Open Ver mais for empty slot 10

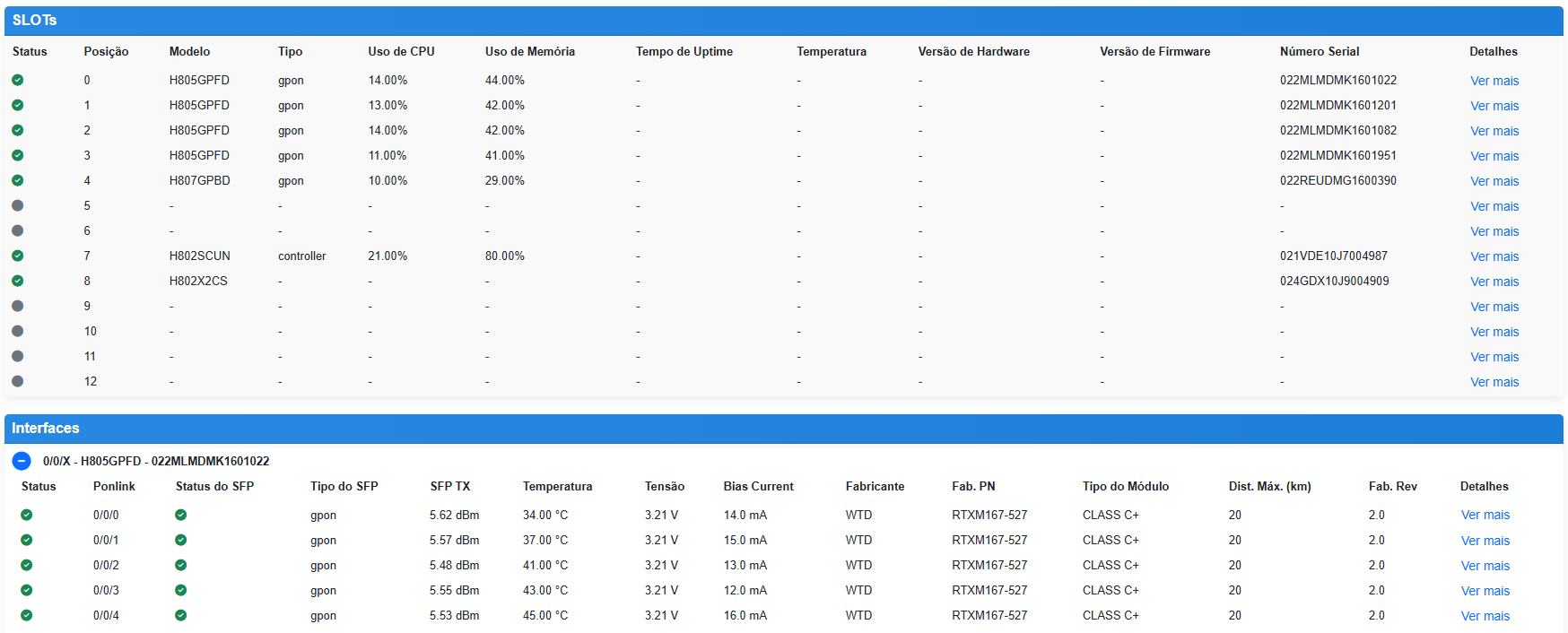pyautogui.click(x=1494, y=332)
